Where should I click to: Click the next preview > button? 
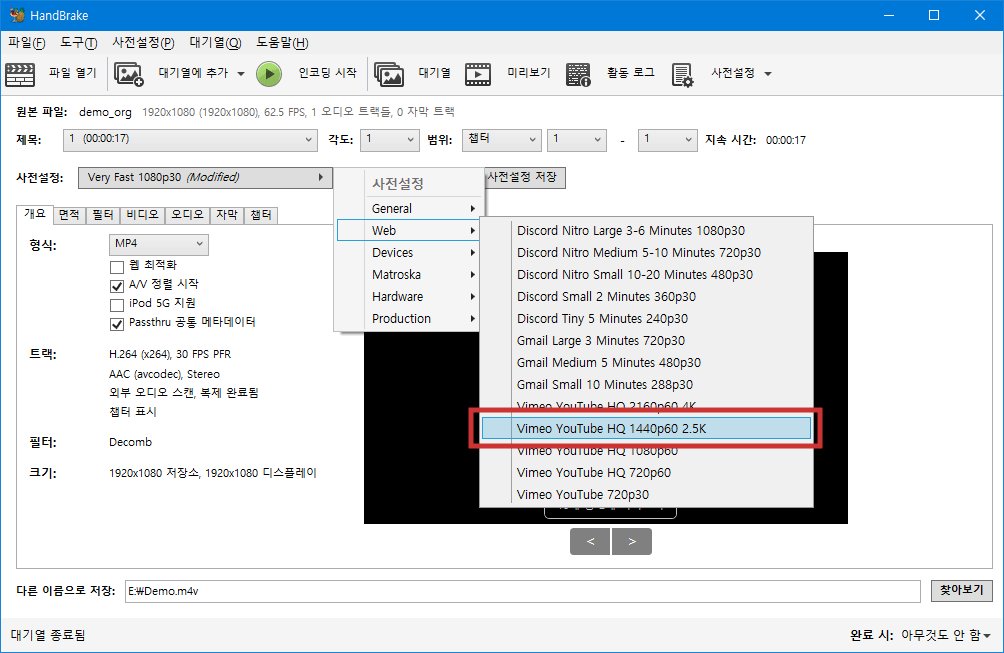632,542
